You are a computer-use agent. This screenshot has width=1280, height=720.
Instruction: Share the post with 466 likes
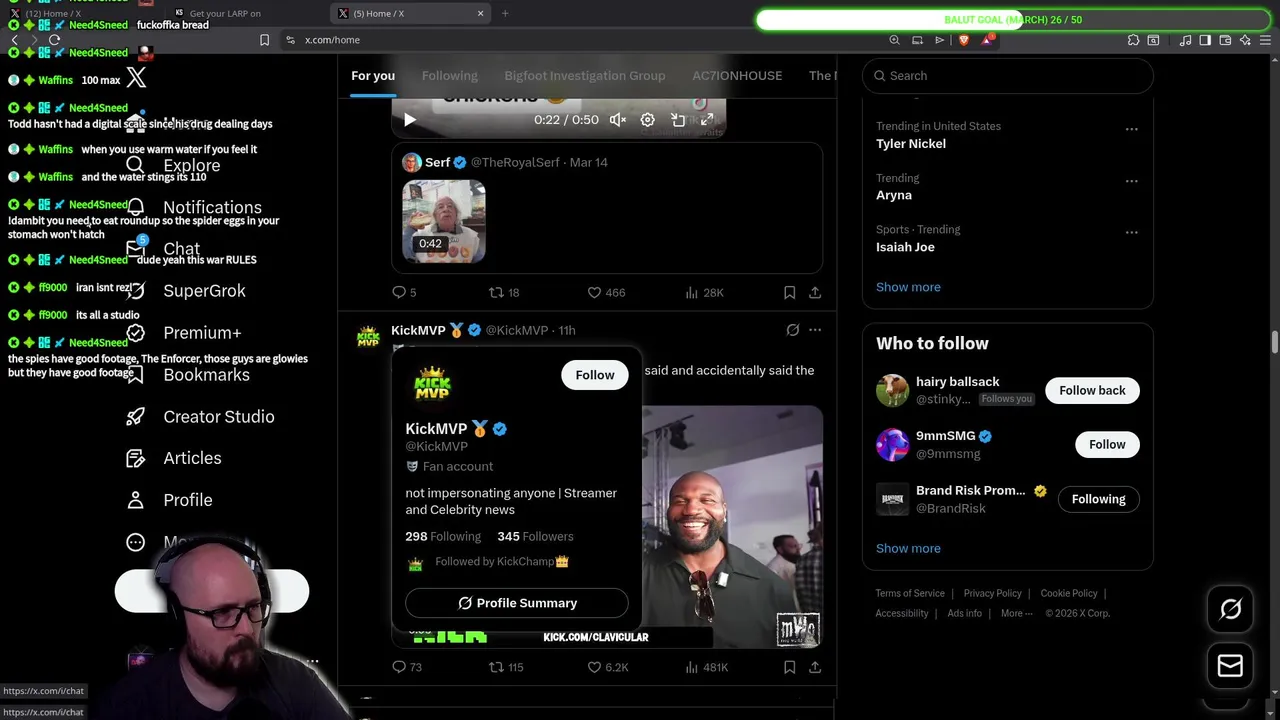click(x=815, y=293)
